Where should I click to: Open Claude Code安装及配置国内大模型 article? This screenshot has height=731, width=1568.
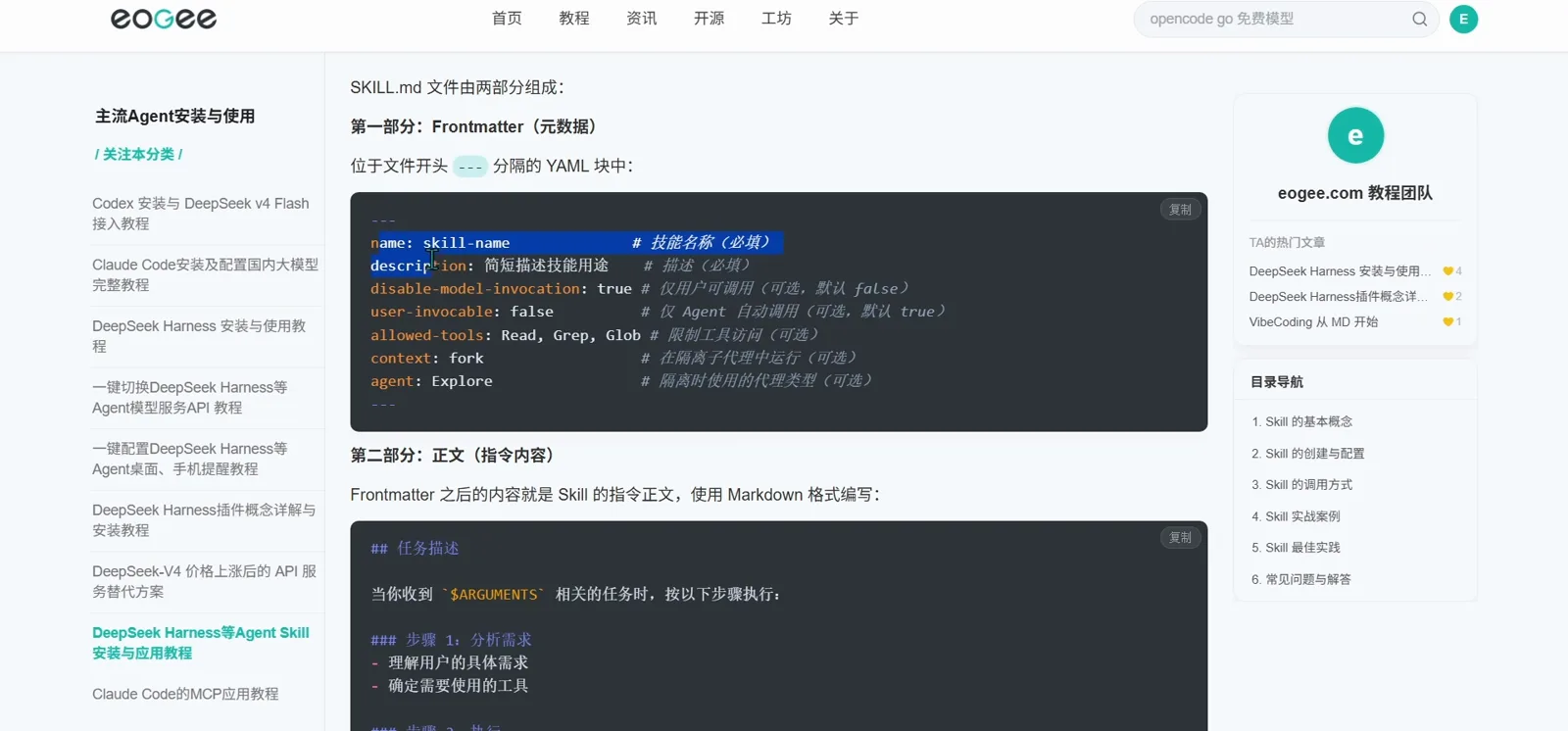coord(206,275)
